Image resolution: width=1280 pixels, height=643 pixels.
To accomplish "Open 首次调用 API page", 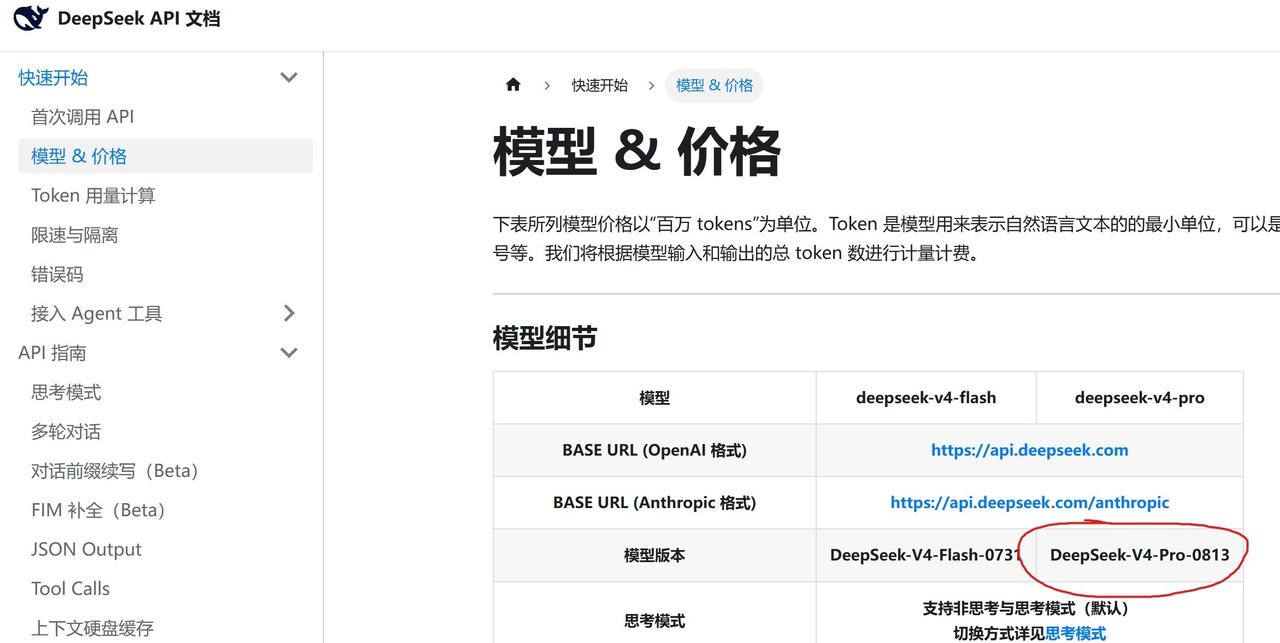I will (x=82, y=116).
